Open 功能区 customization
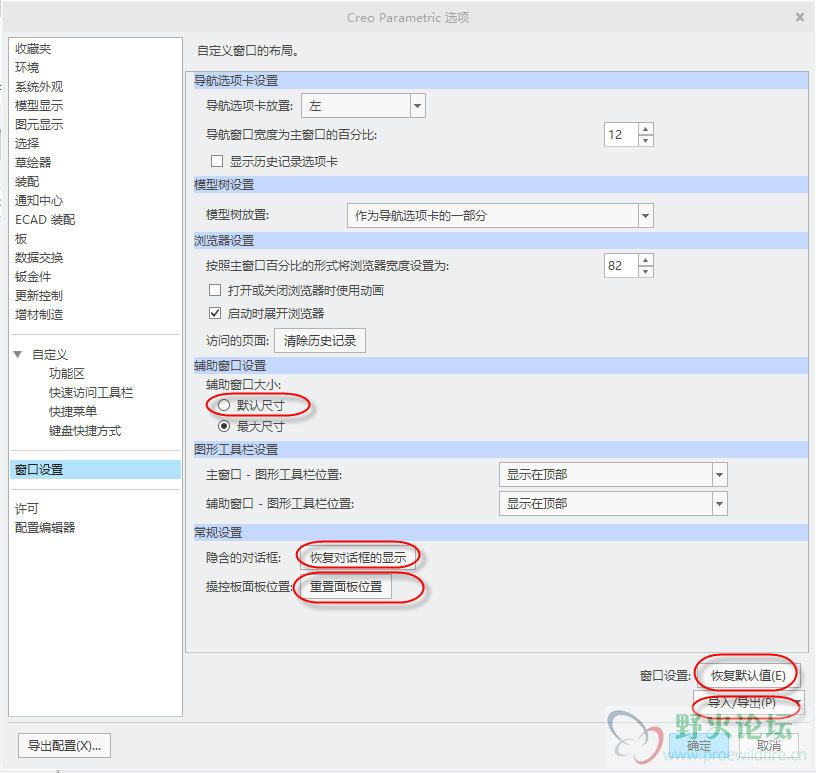The height and width of the screenshot is (773, 816). pos(67,373)
